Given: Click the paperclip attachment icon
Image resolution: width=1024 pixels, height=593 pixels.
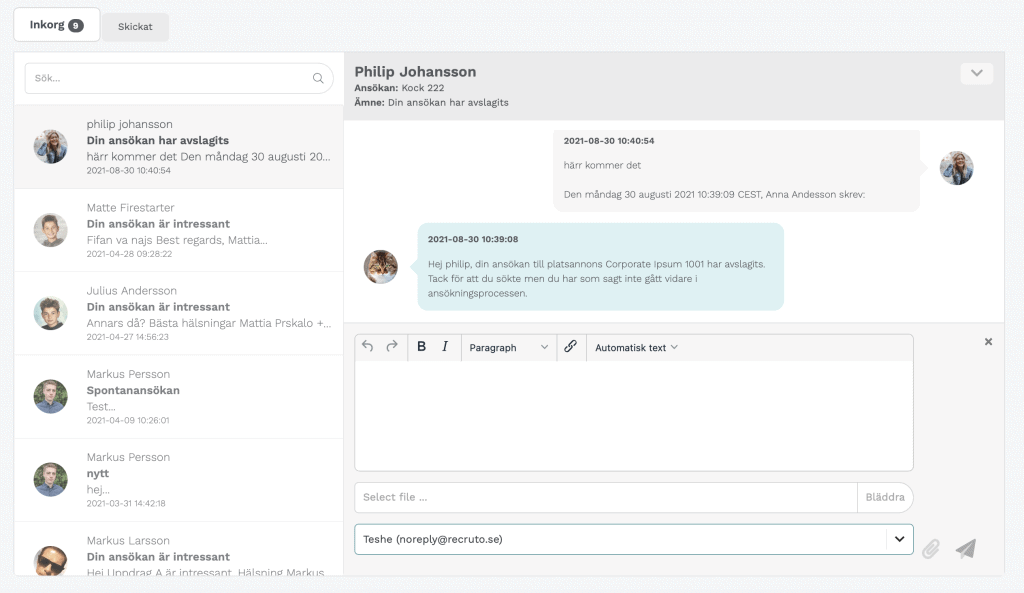Looking at the screenshot, I should (x=931, y=549).
